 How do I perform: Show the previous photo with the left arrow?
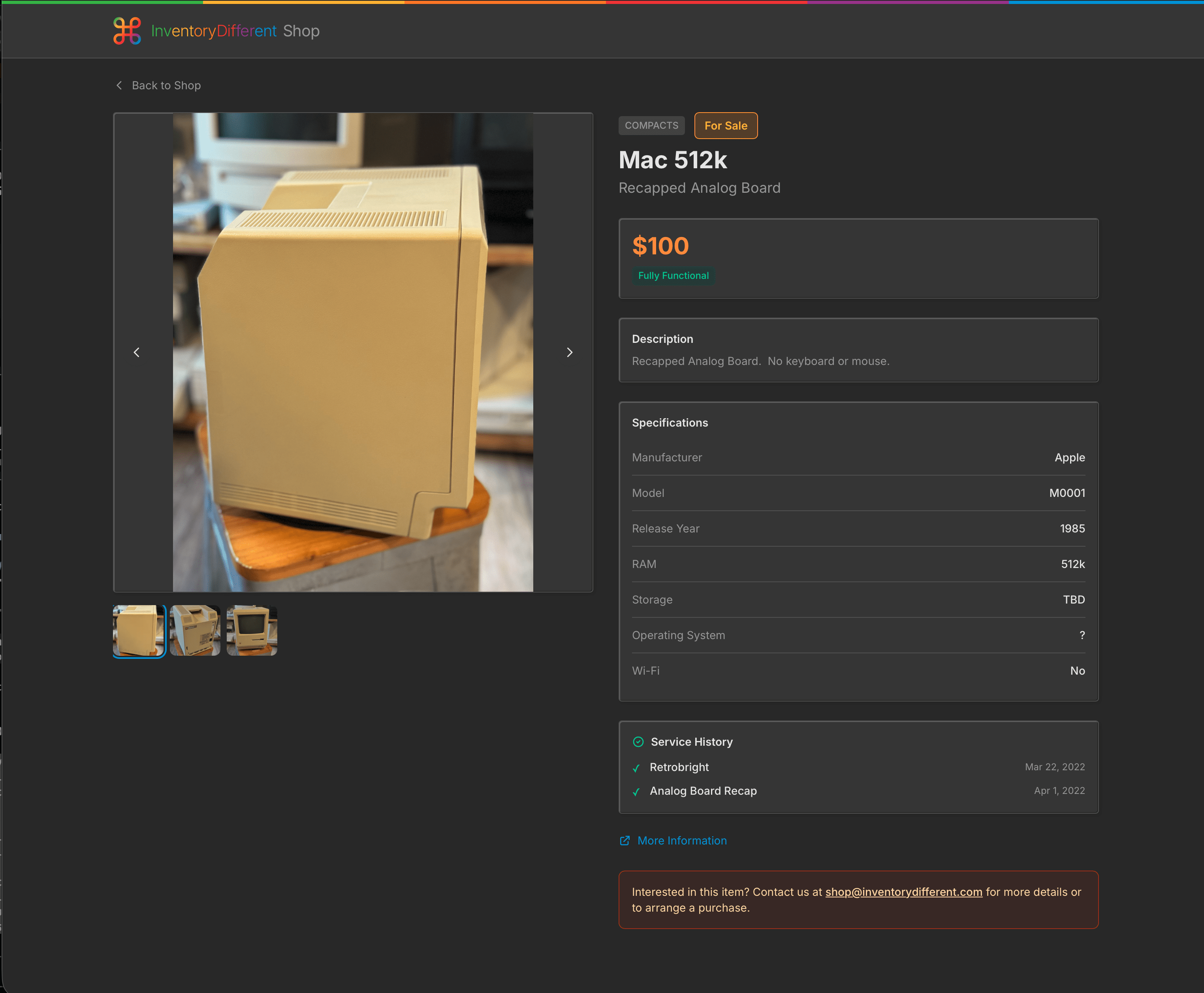[x=137, y=352]
